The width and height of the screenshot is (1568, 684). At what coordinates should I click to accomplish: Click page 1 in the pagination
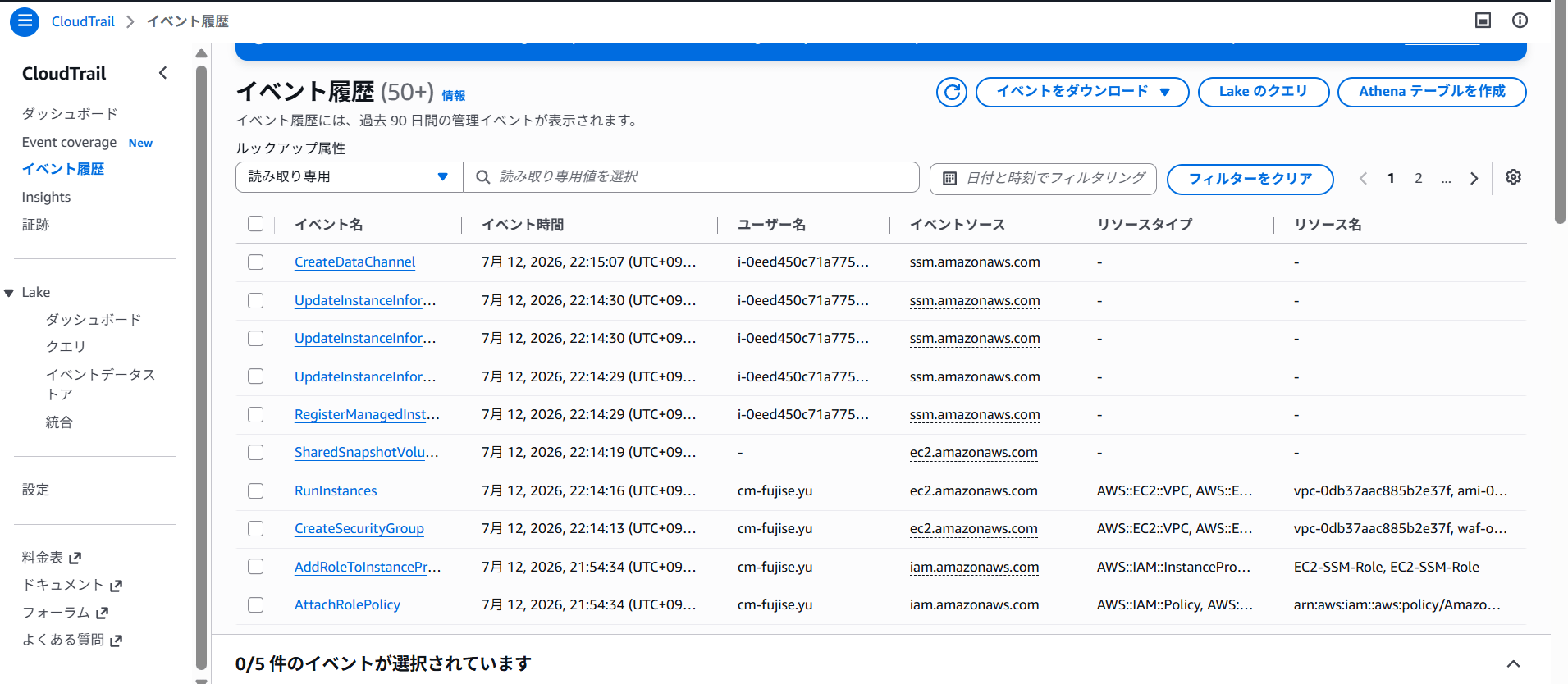click(x=1391, y=178)
